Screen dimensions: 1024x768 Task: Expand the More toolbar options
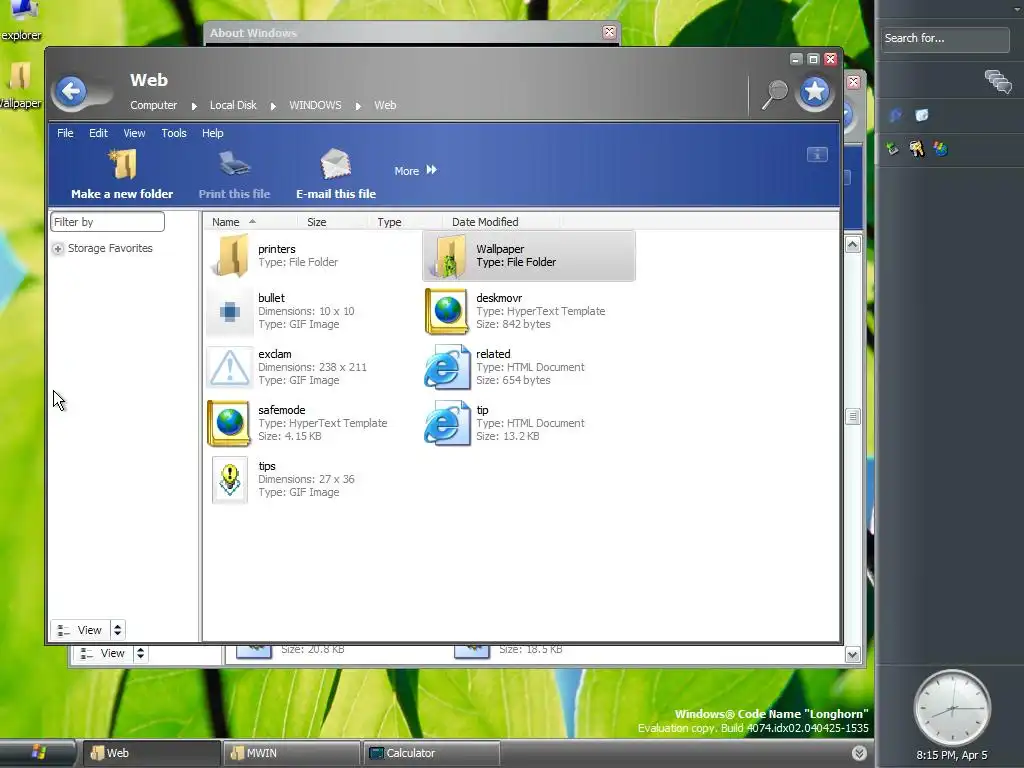coord(415,170)
